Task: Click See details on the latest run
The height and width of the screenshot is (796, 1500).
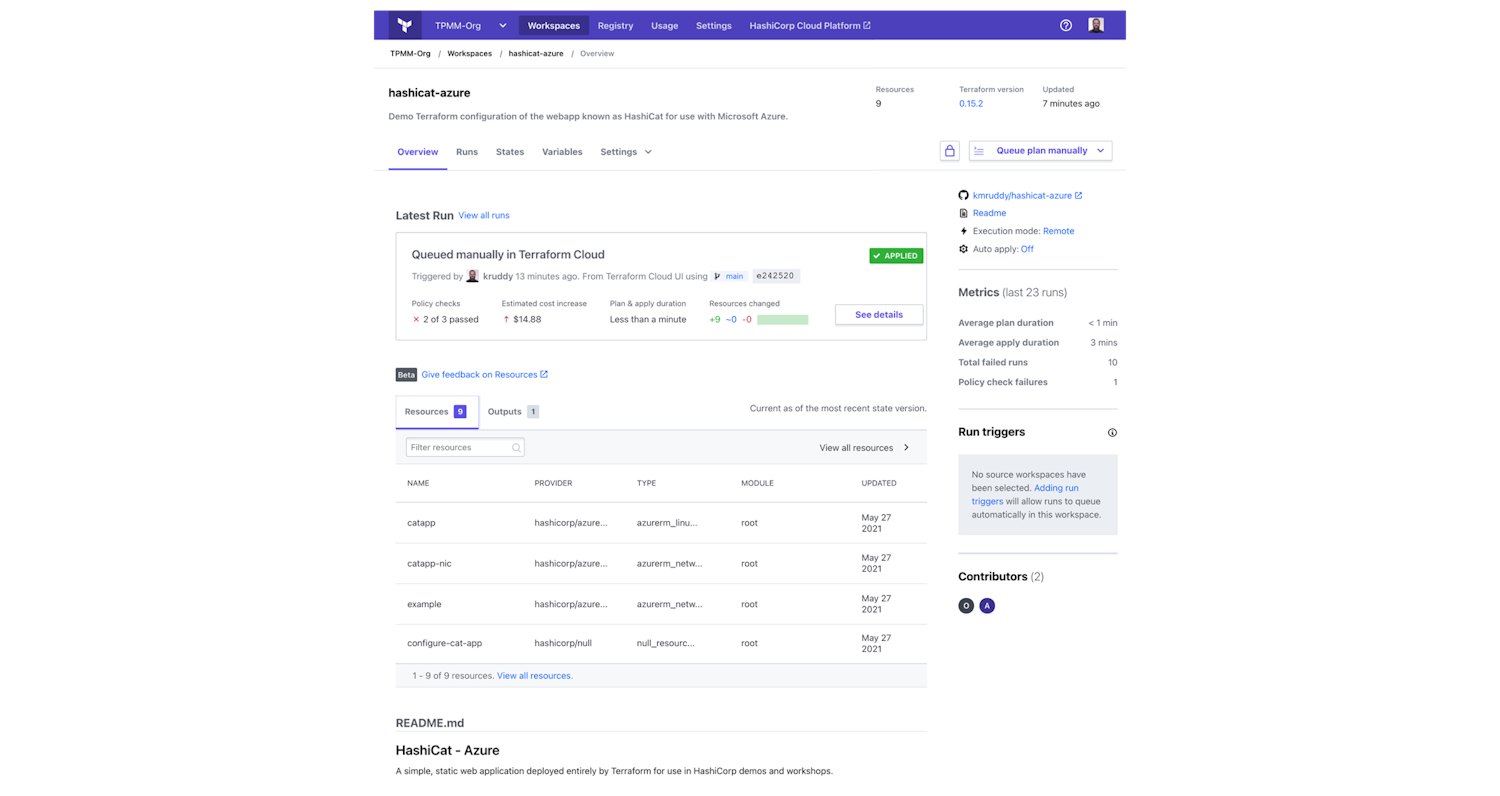Action: point(878,314)
